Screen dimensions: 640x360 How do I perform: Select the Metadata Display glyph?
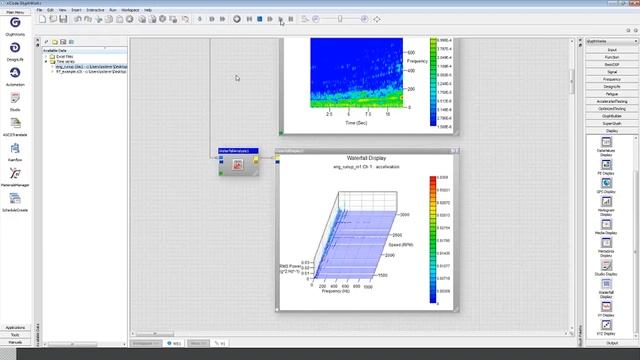point(606,242)
